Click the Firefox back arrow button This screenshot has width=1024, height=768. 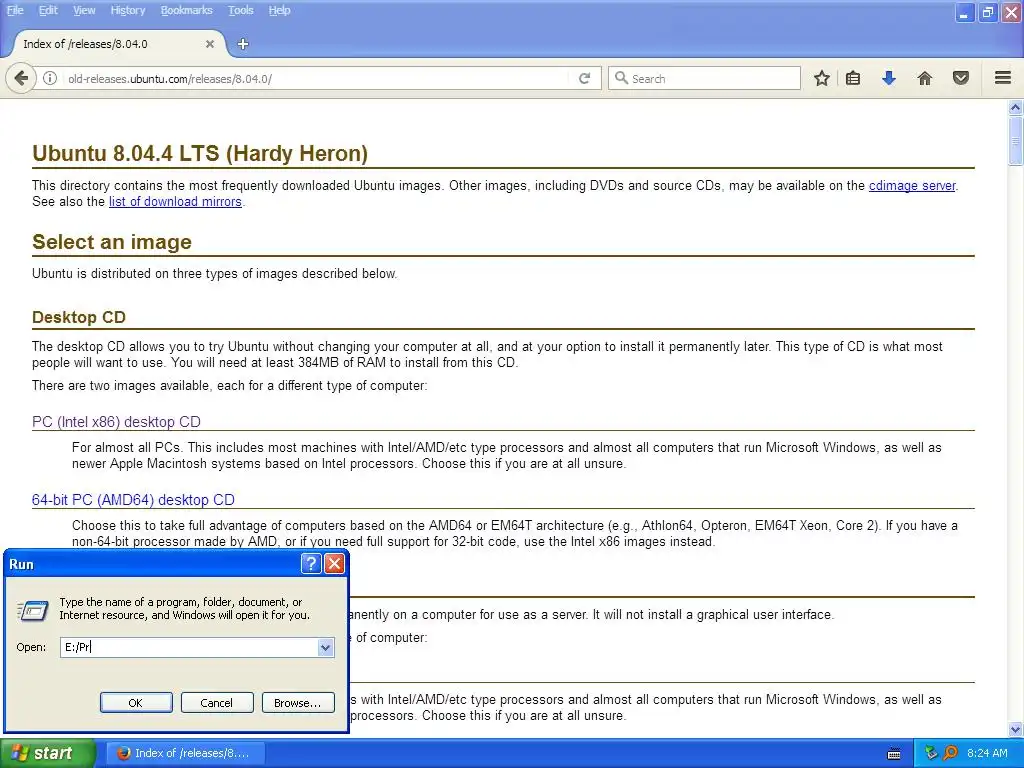point(21,78)
